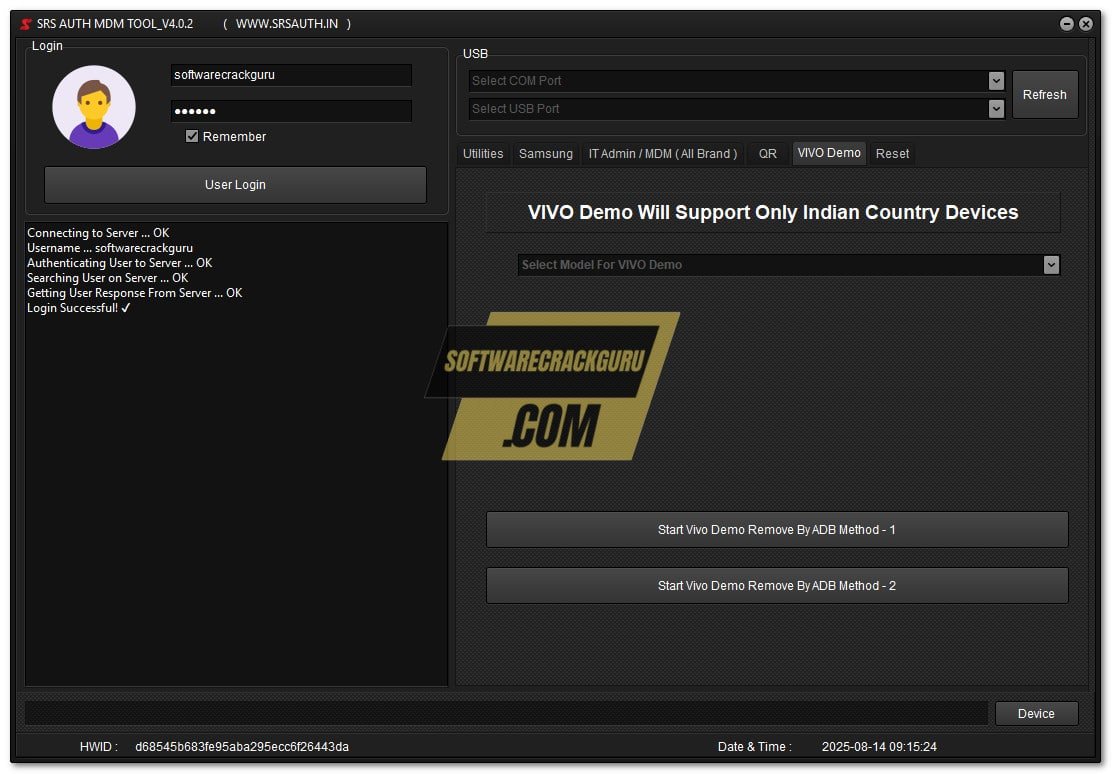
Task: Open the Samsung tab
Action: tap(545, 154)
